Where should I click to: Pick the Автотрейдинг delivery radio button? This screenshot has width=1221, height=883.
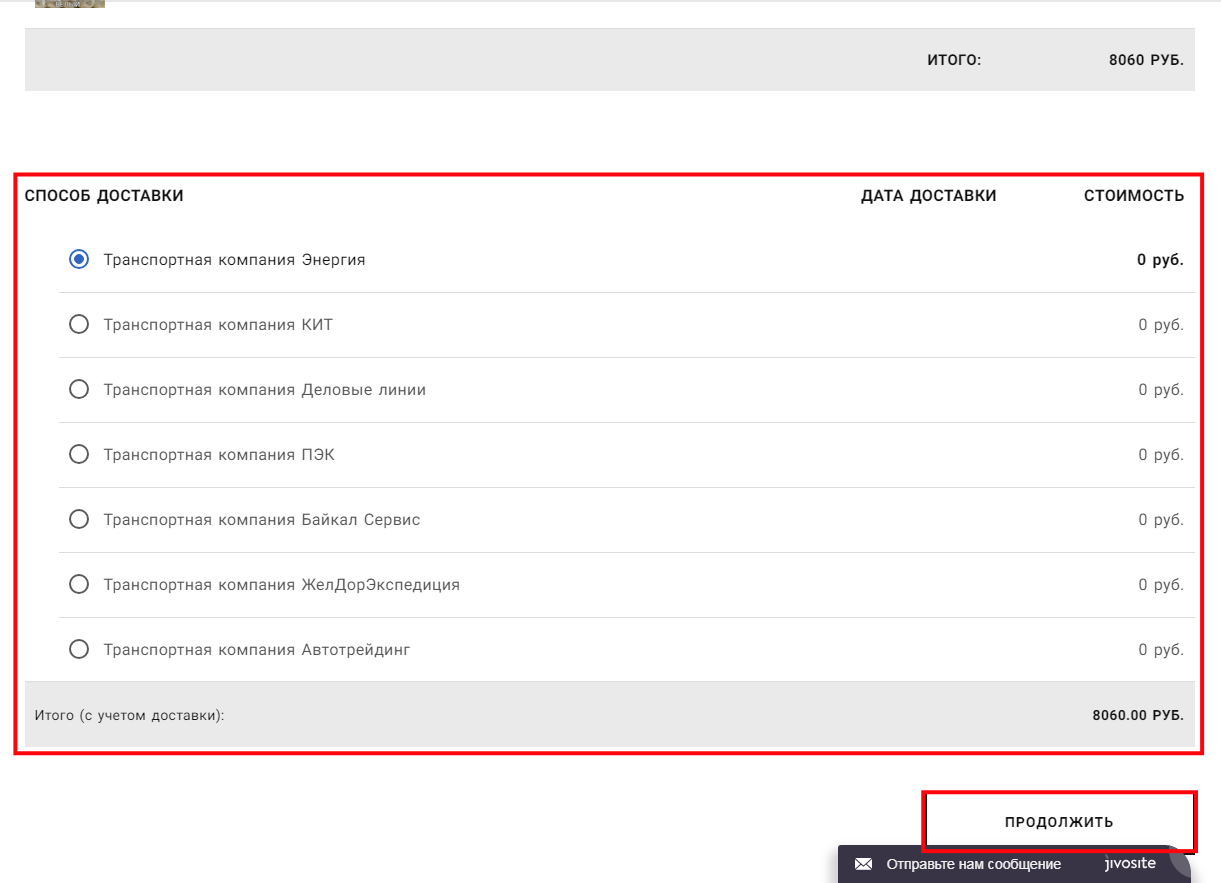click(79, 650)
